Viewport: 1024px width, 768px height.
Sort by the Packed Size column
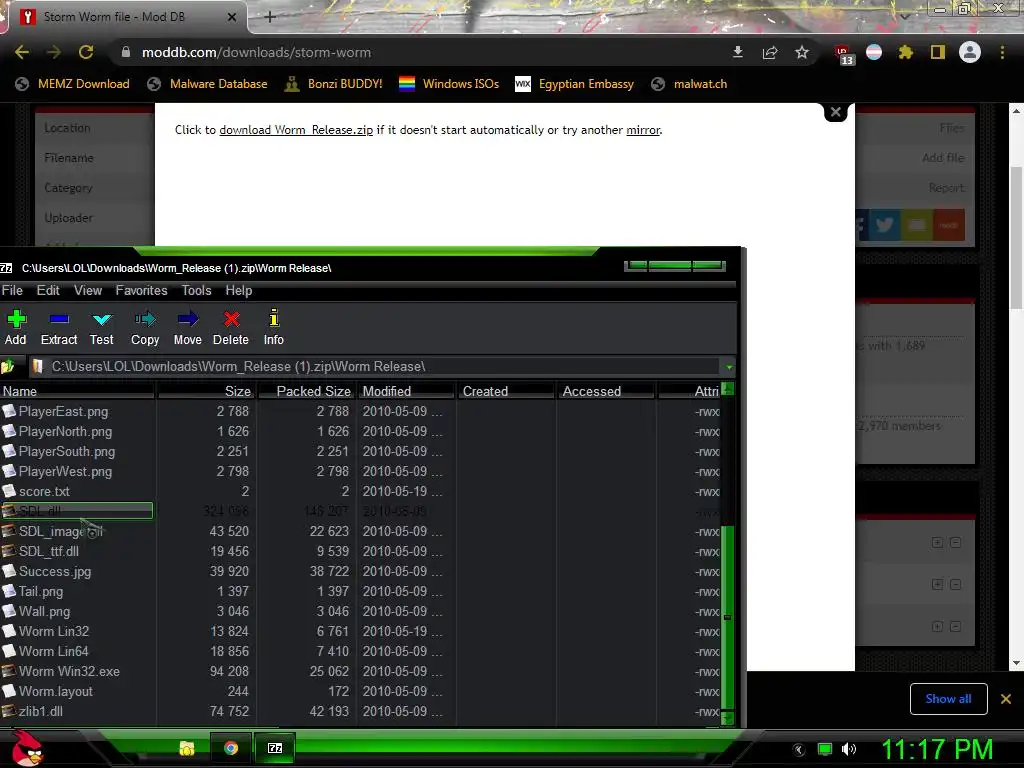coord(306,391)
